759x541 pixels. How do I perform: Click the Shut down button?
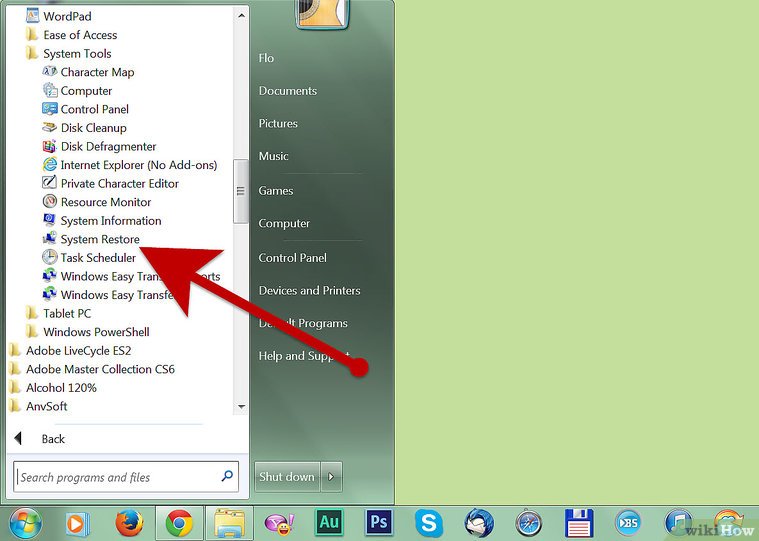[287, 477]
